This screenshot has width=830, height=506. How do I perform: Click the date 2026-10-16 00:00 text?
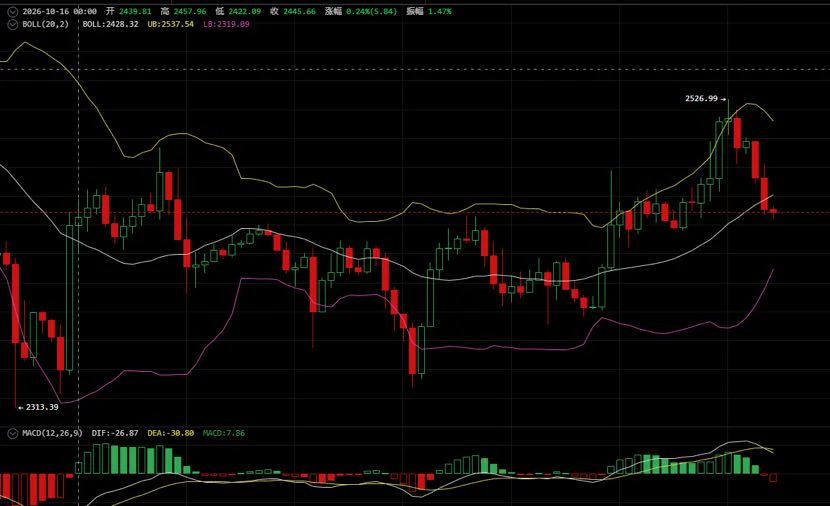coord(59,11)
